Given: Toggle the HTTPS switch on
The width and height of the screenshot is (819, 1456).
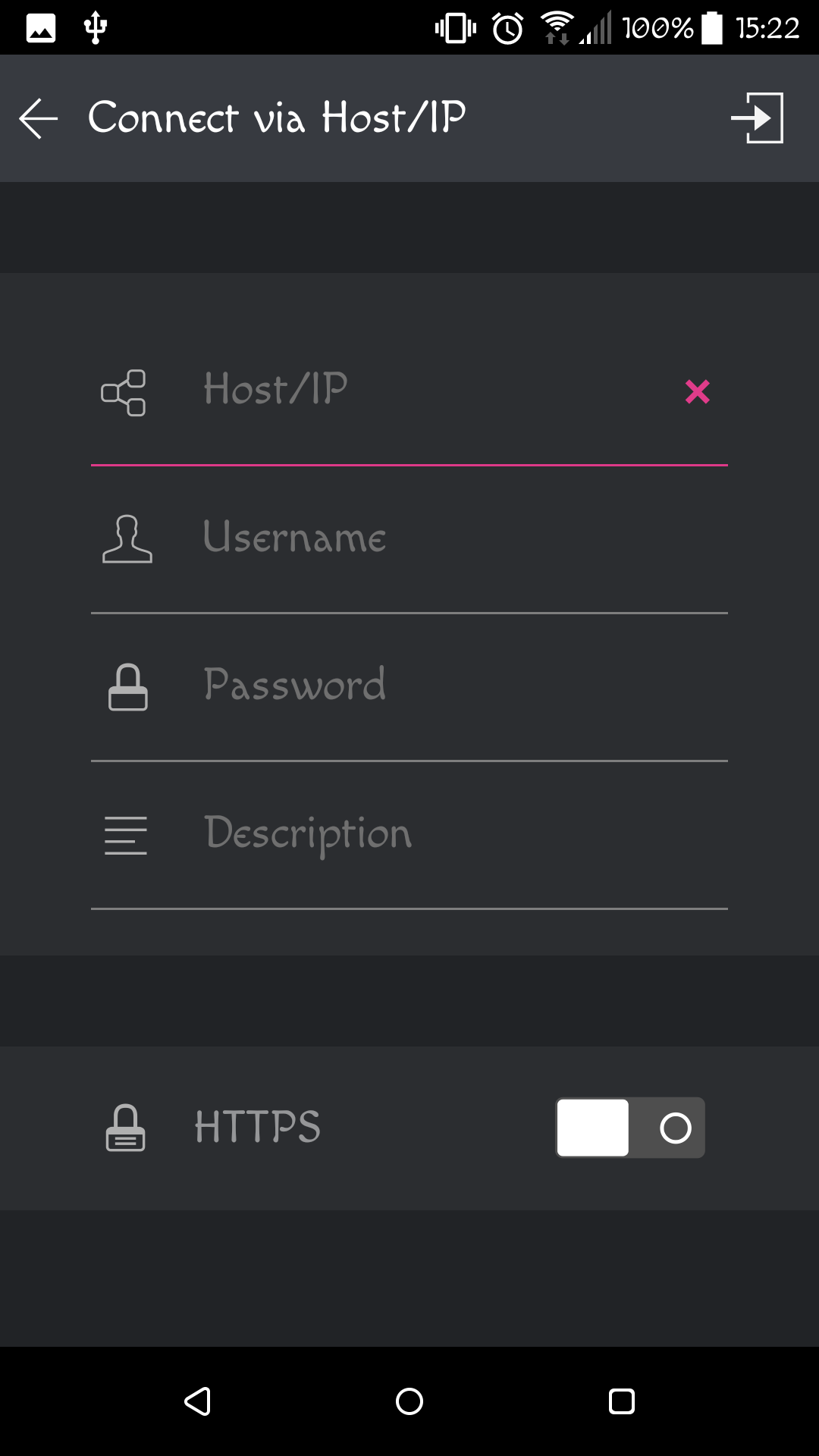Looking at the screenshot, I should (630, 1128).
